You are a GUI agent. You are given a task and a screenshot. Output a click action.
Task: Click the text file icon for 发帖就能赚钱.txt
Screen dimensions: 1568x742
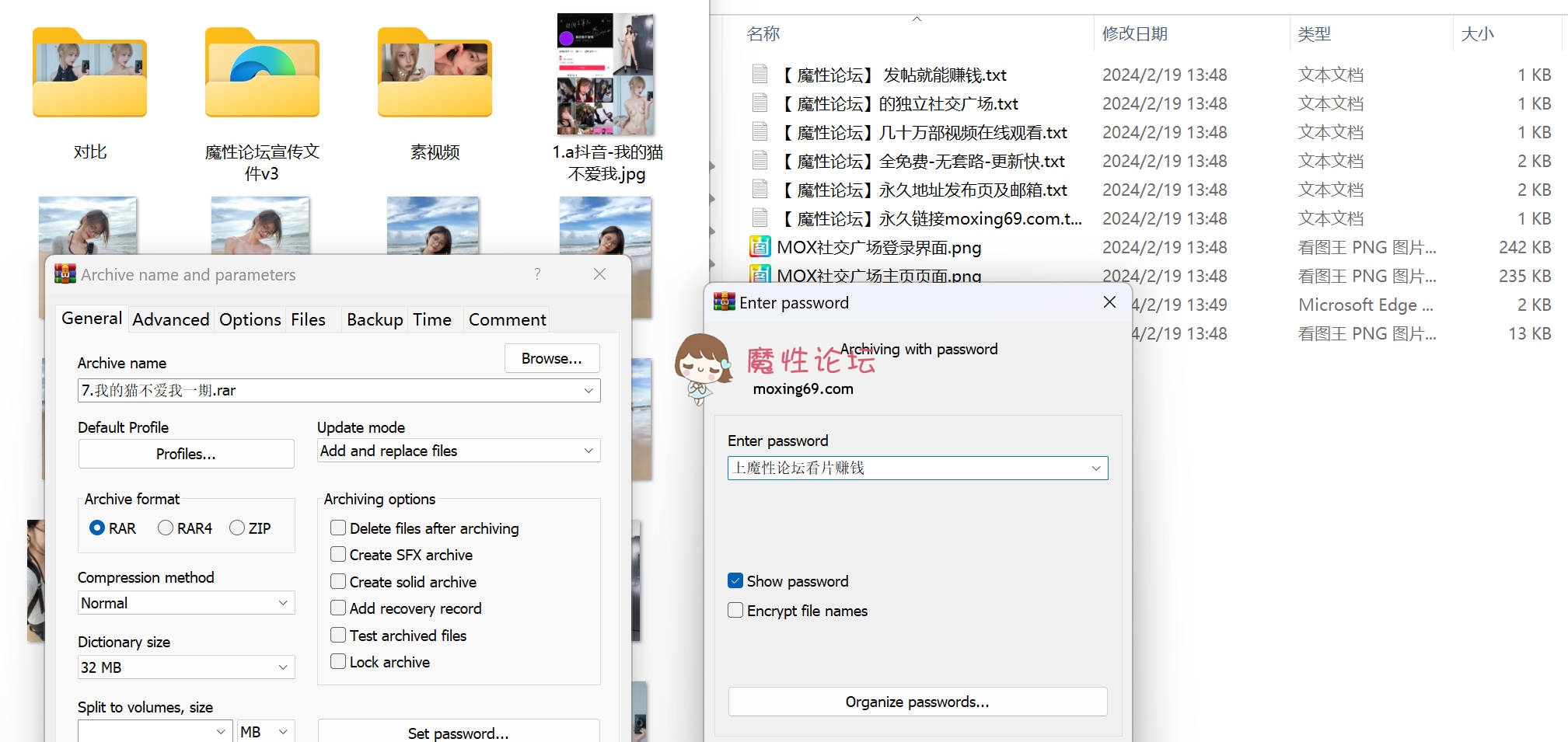(x=760, y=75)
